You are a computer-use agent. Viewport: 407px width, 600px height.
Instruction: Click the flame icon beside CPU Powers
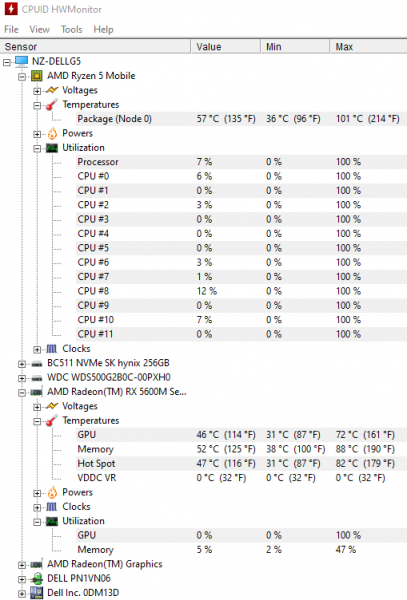coord(52,133)
